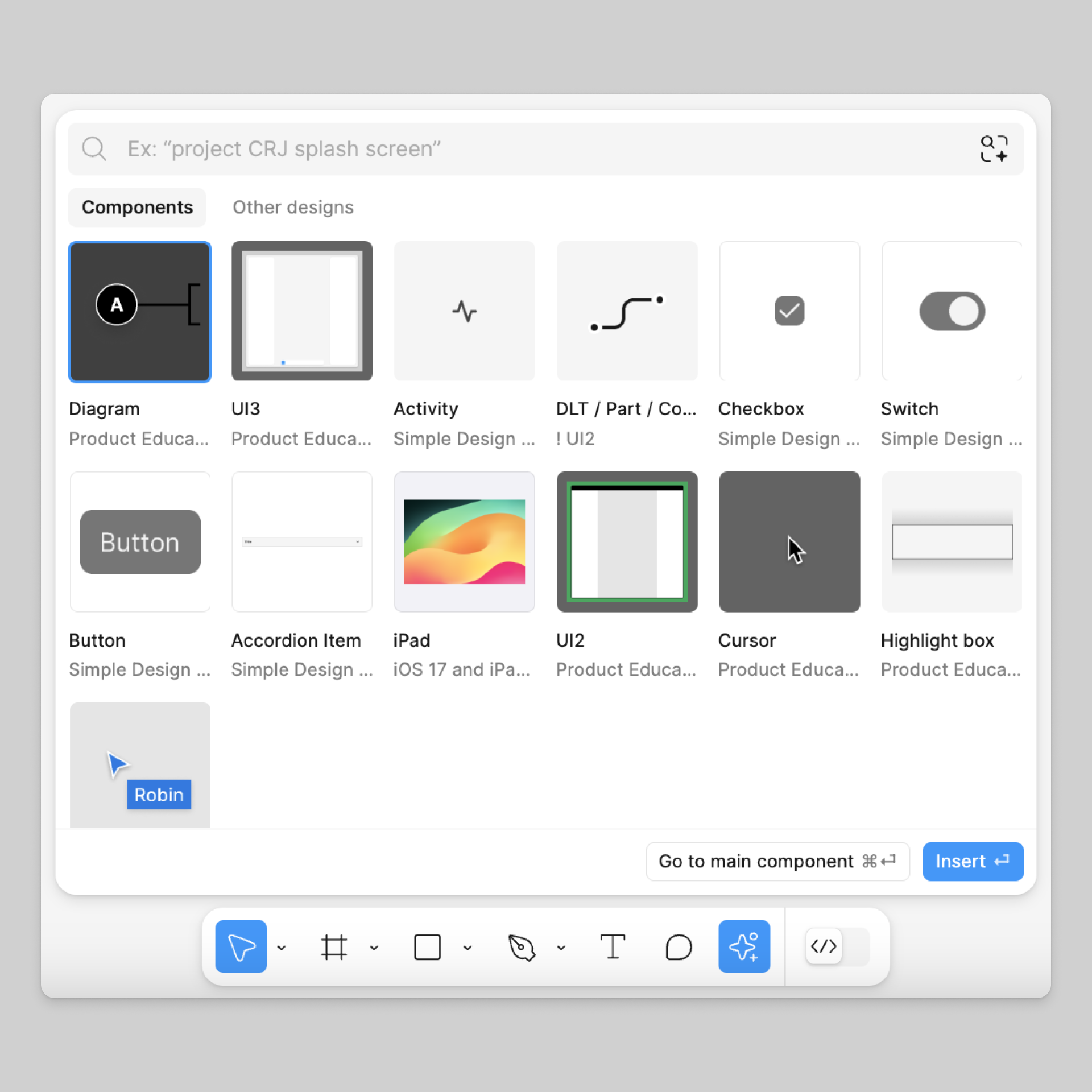Open the Actions sparkle tool
Screen dimensions: 1092x1092
[x=744, y=947]
